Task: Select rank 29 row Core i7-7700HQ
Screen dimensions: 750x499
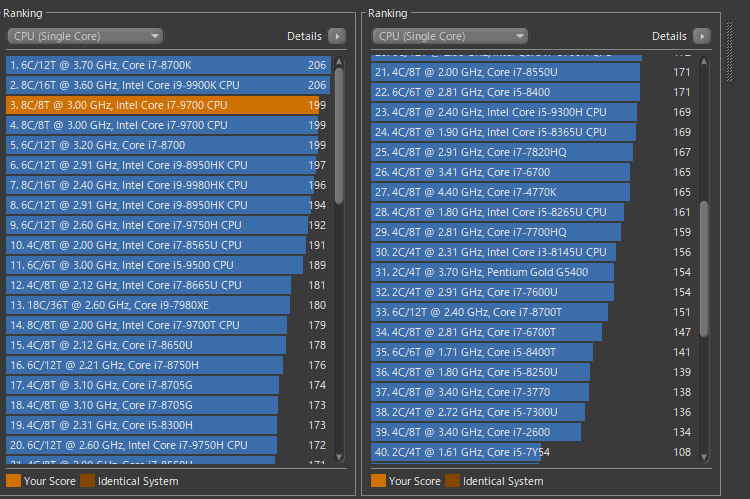Action: click(533, 233)
